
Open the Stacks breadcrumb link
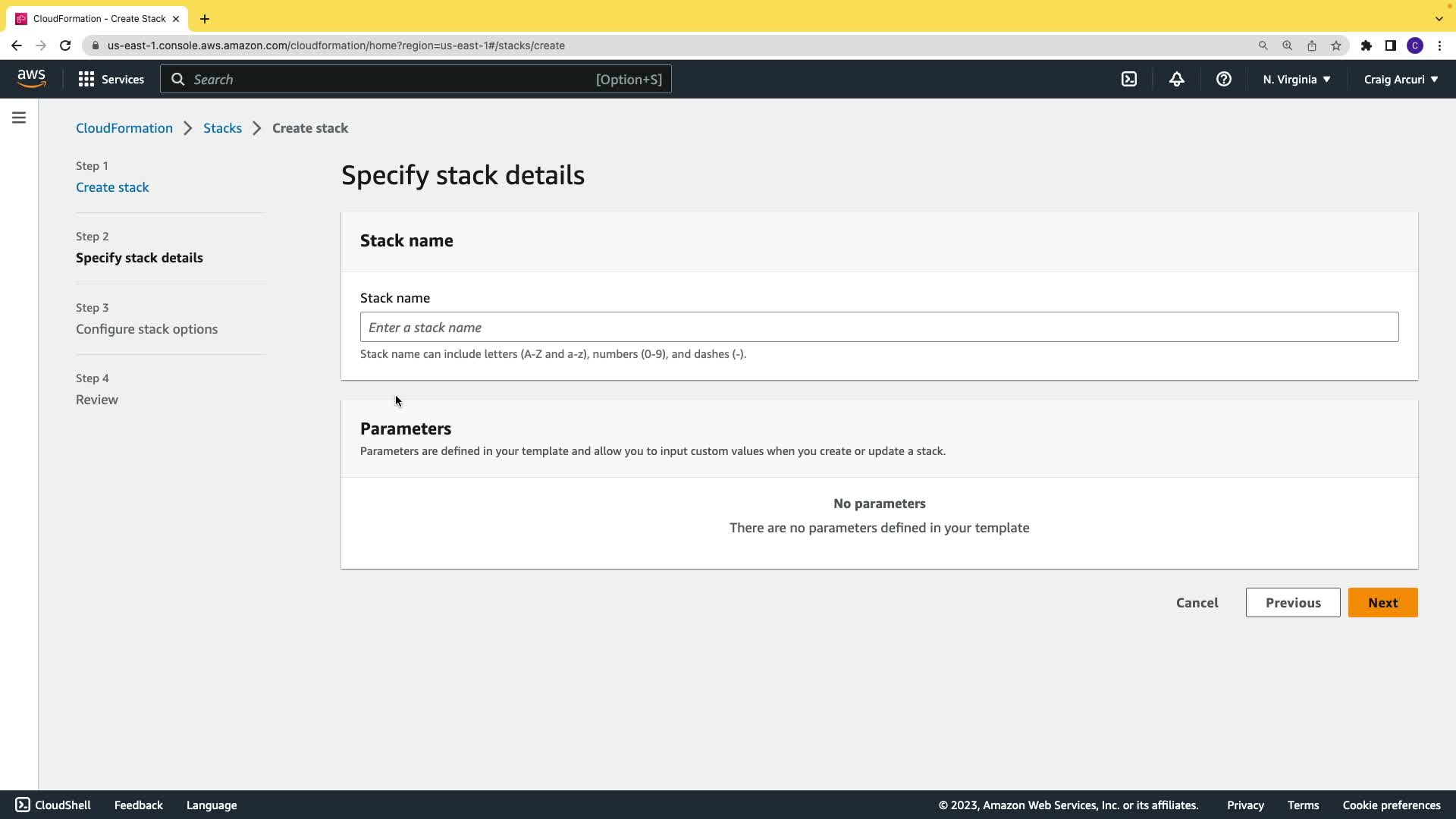222,128
